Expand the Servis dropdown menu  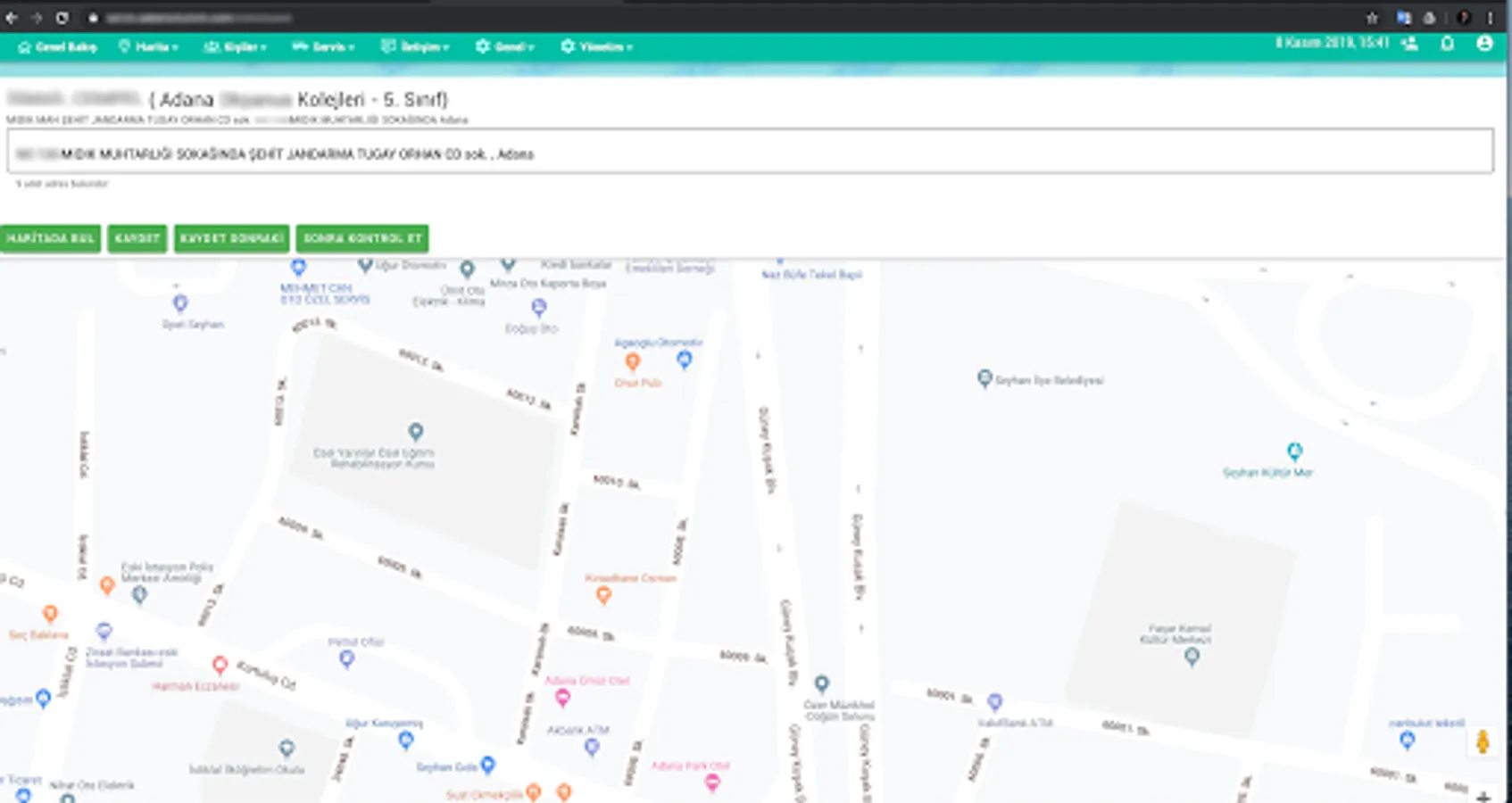pos(323,46)
